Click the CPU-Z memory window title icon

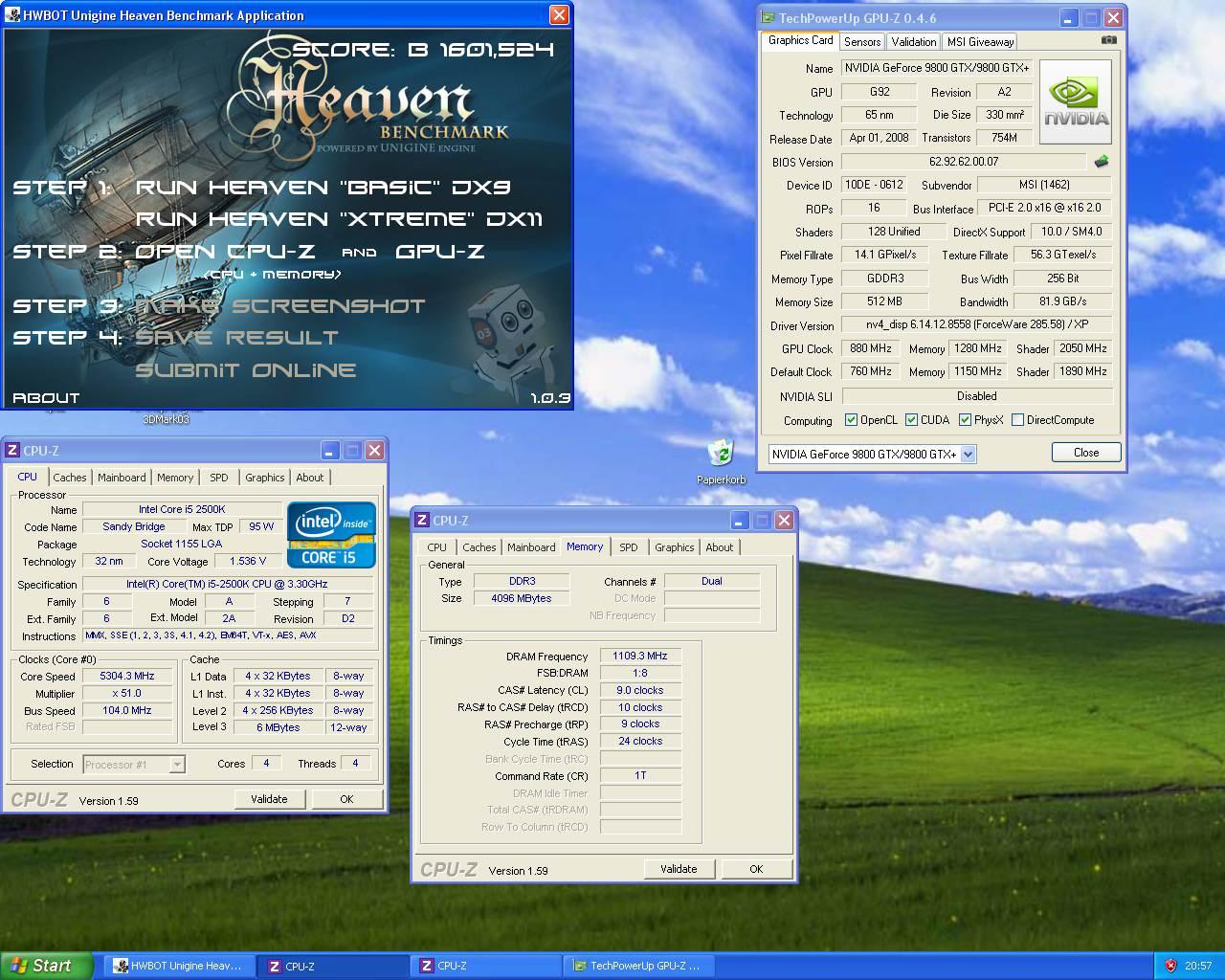(422, 520)
